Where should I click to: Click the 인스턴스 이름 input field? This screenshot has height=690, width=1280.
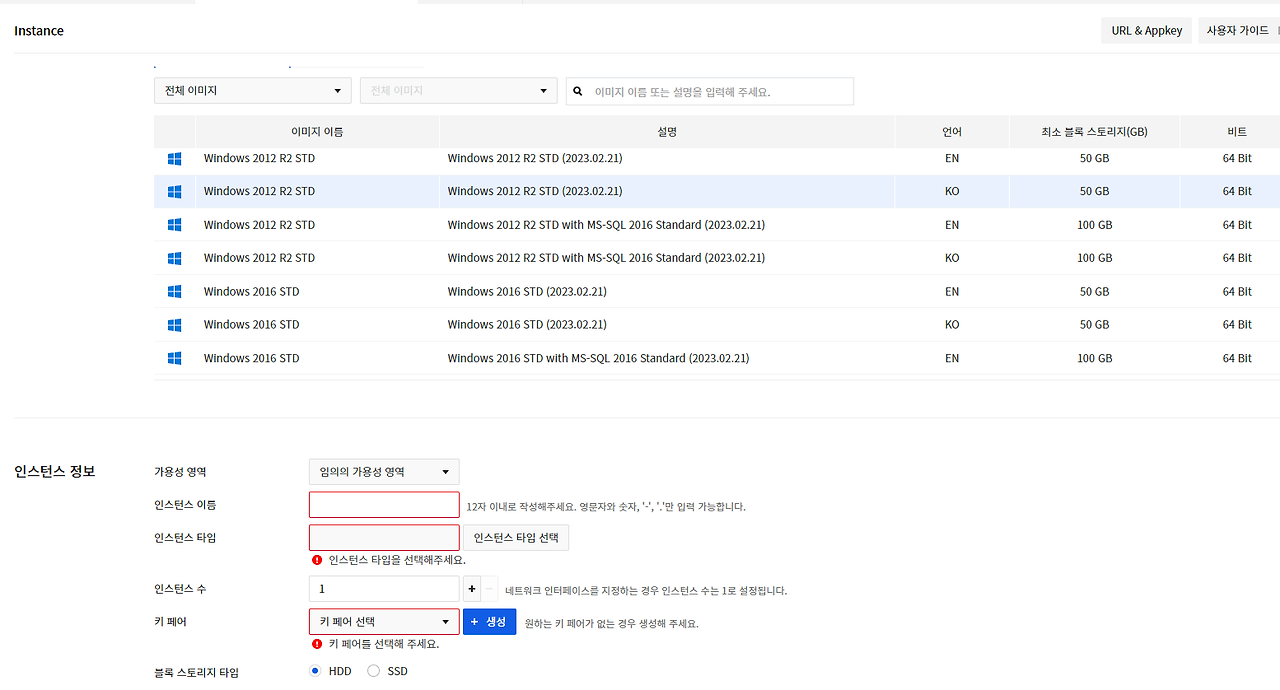[x=384, y=505]
